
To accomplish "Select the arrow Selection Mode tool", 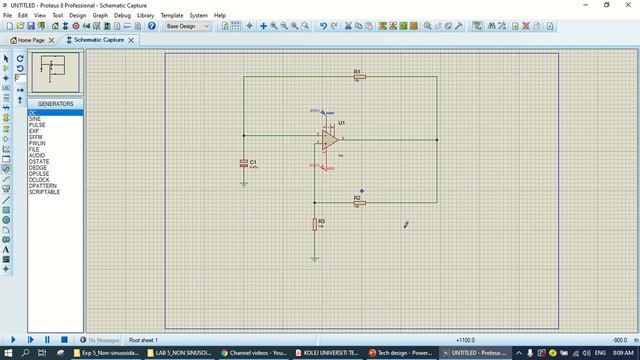I will pyautogui.click(x=6, y=59).
